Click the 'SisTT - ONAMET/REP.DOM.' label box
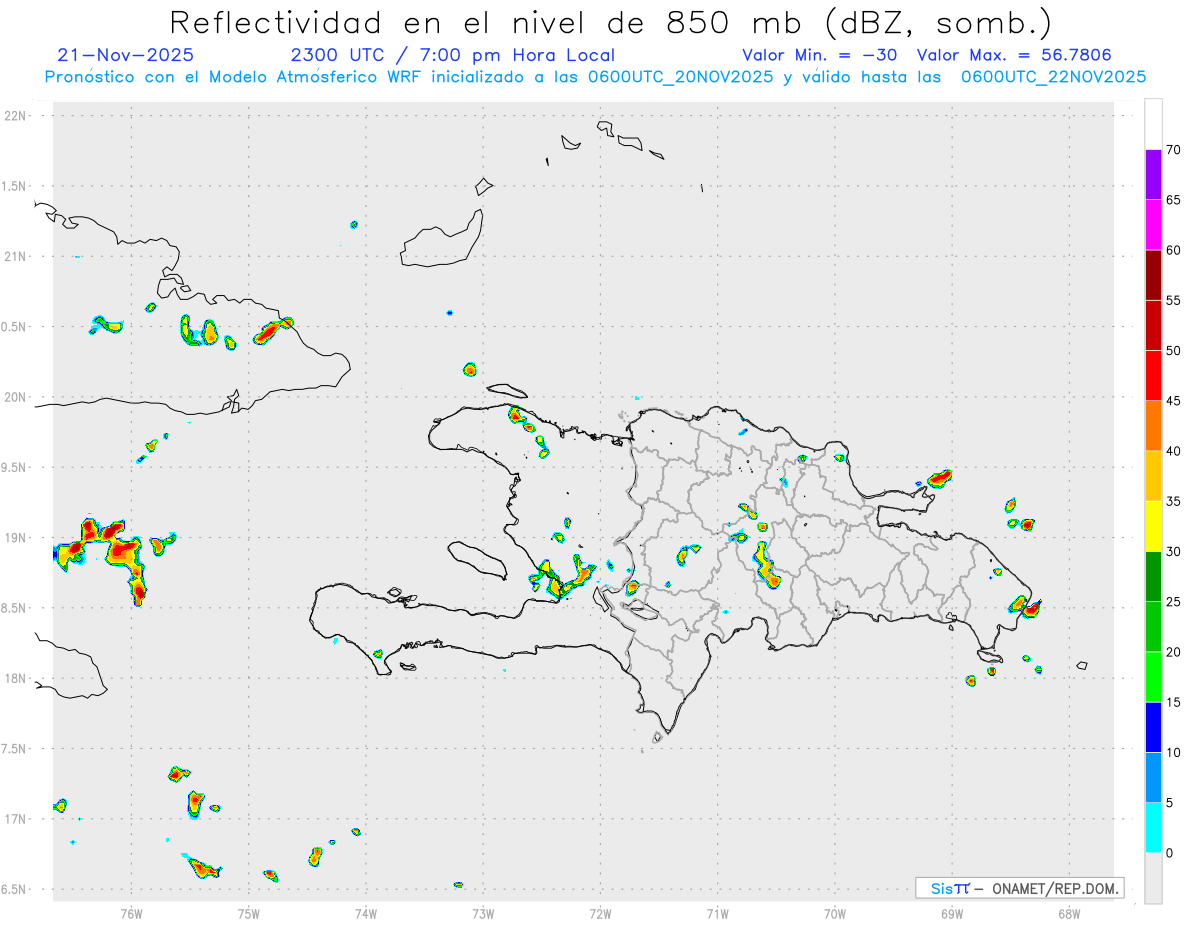Viewport: 1200px width, 927px height. tap(1019, 888)
